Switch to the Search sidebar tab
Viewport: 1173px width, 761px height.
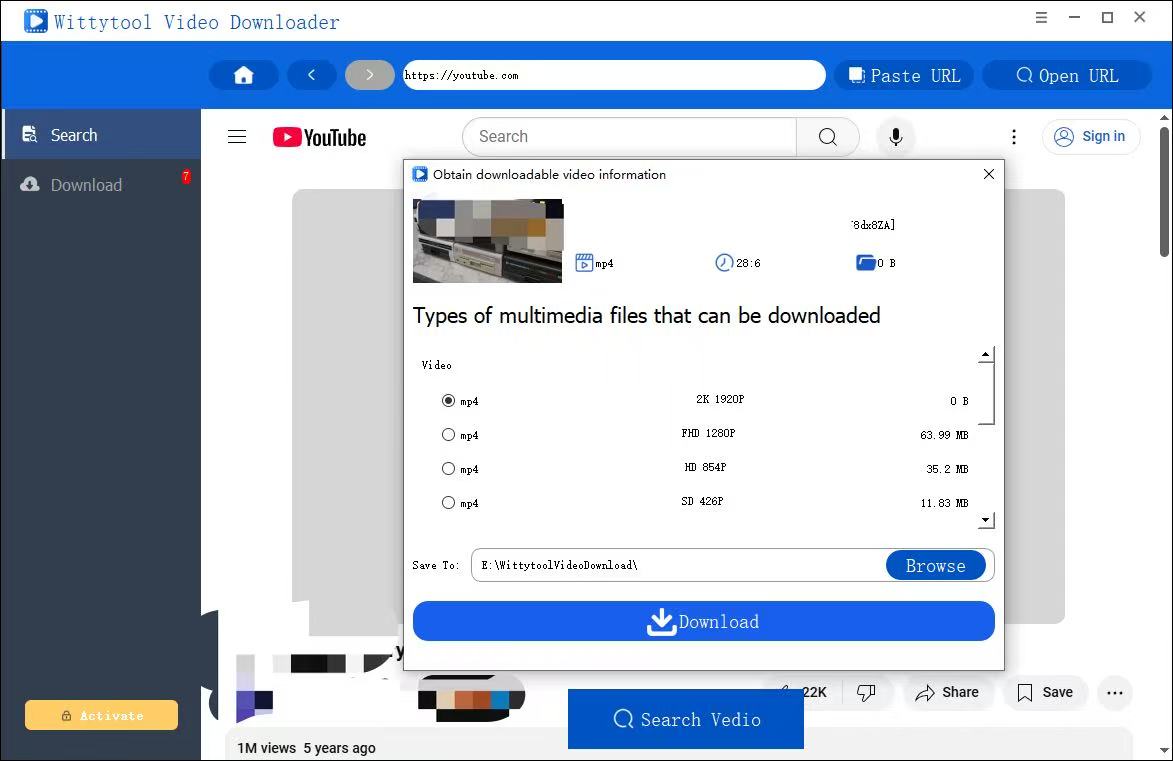tap(100, 135)
